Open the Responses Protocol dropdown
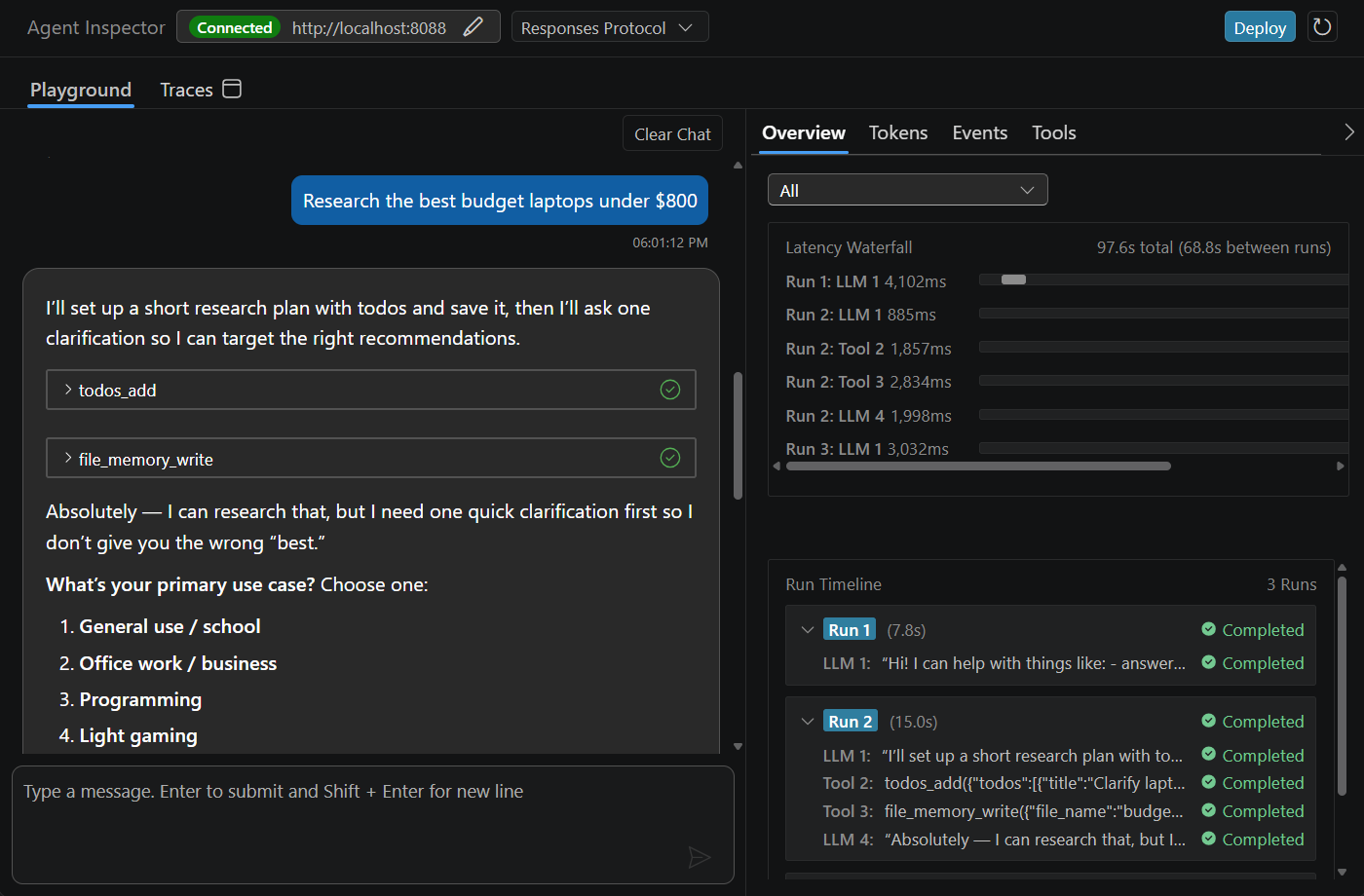Viewport: 1364px width, 896px height. (x=609, y=27)
